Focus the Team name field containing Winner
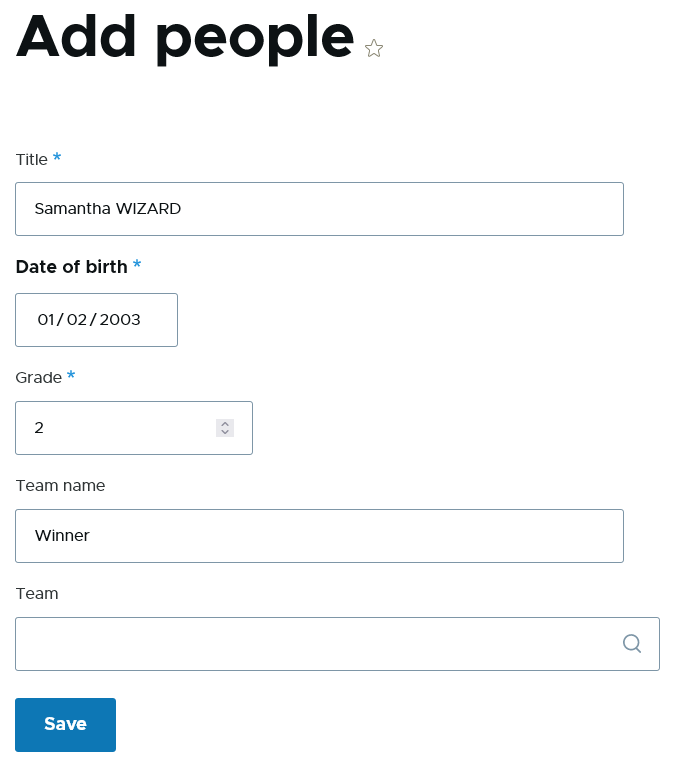This screenshot has height=769, width=679. 319,536
